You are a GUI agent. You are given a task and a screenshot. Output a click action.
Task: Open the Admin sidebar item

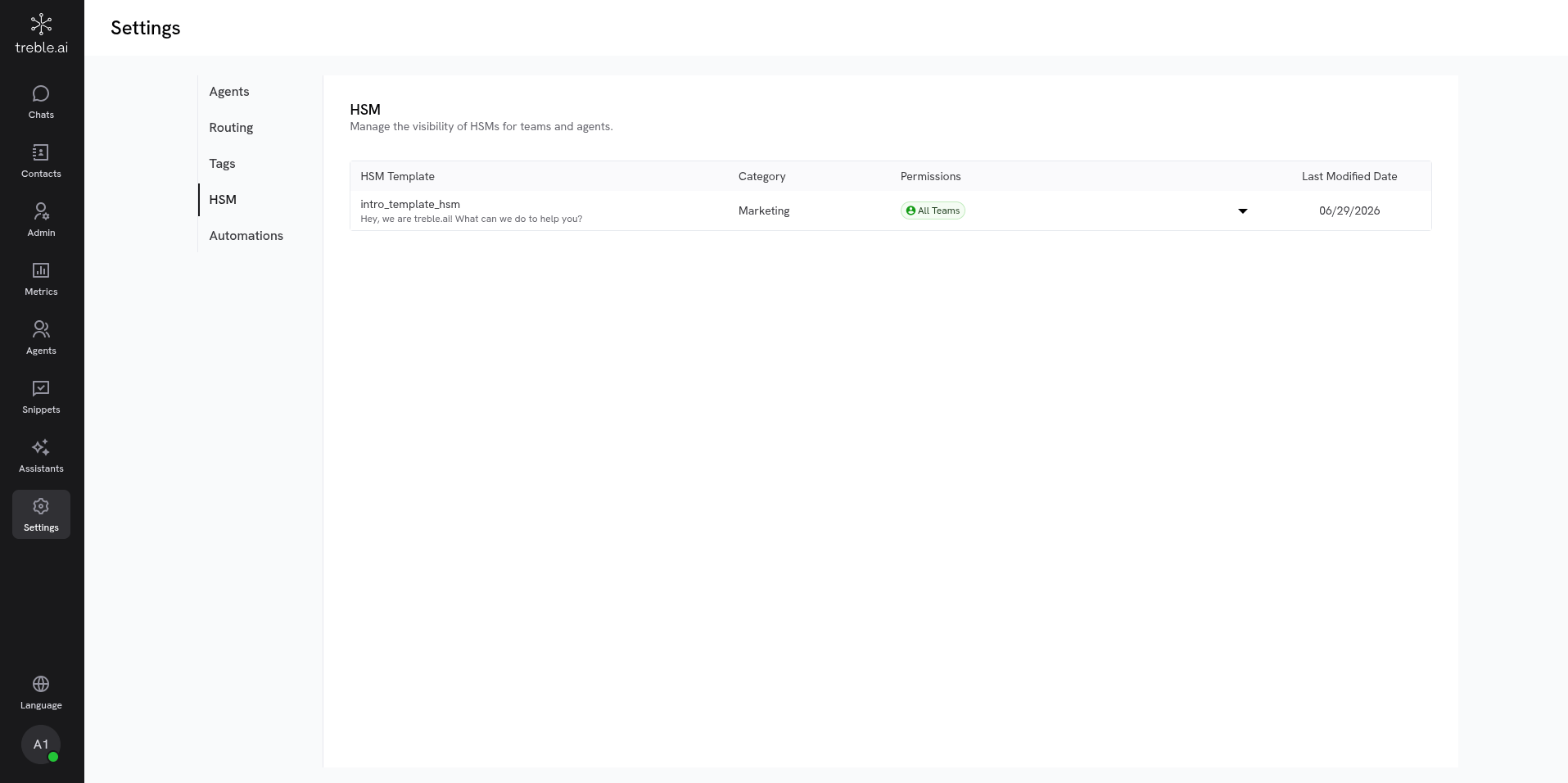[41, 220]
